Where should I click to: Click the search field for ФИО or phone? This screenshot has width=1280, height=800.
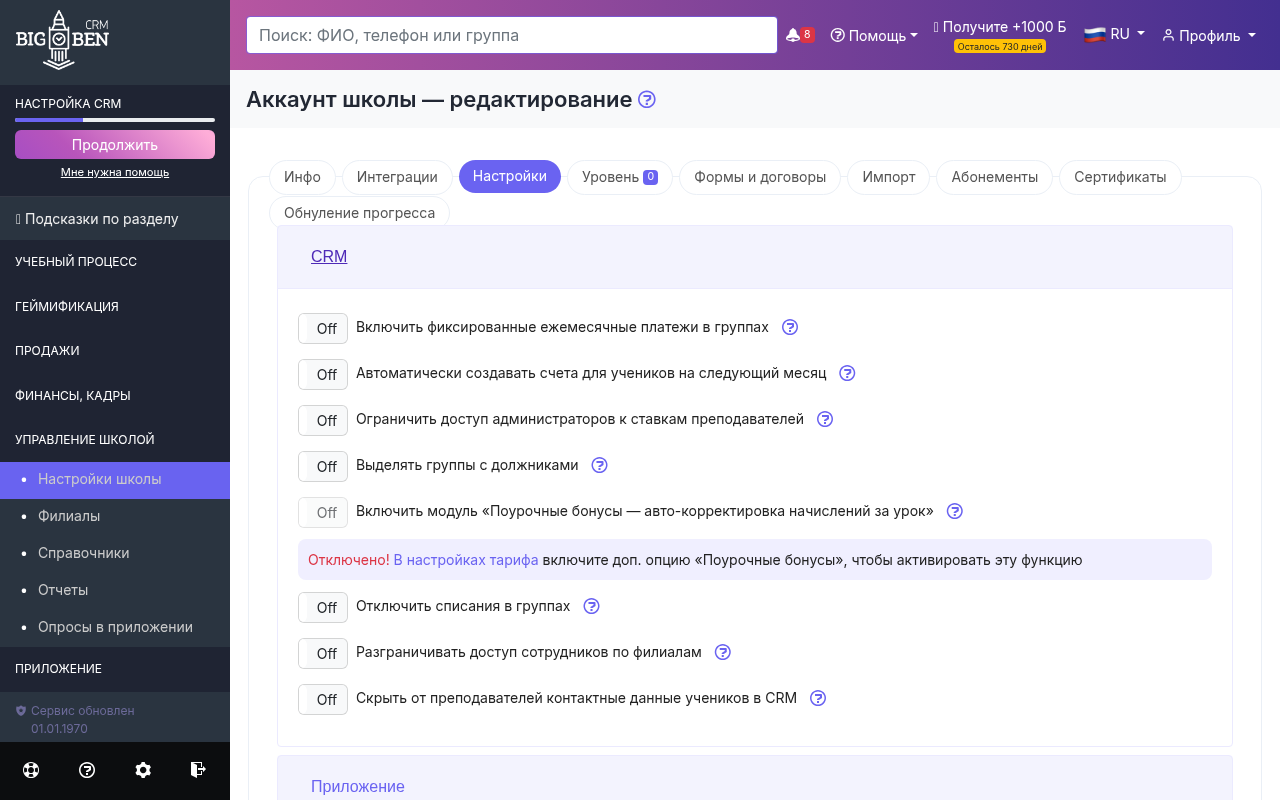coord(511,34)
